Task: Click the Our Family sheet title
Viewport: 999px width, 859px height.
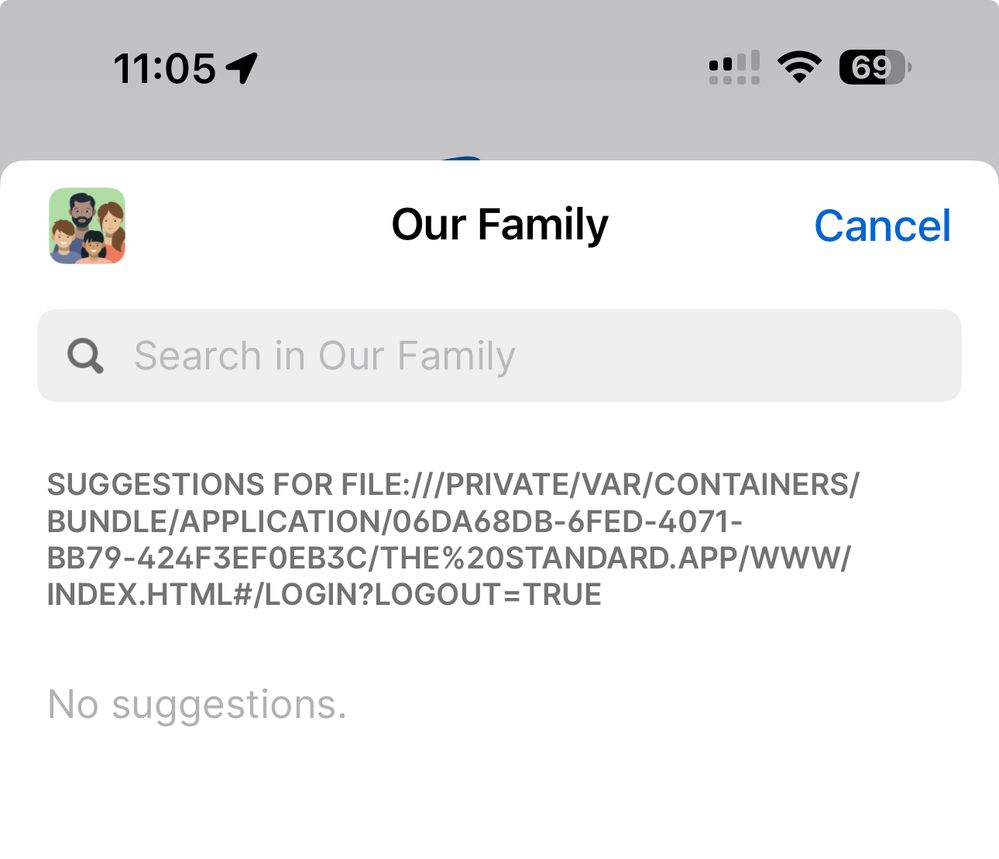Action: tap(499, 225)
